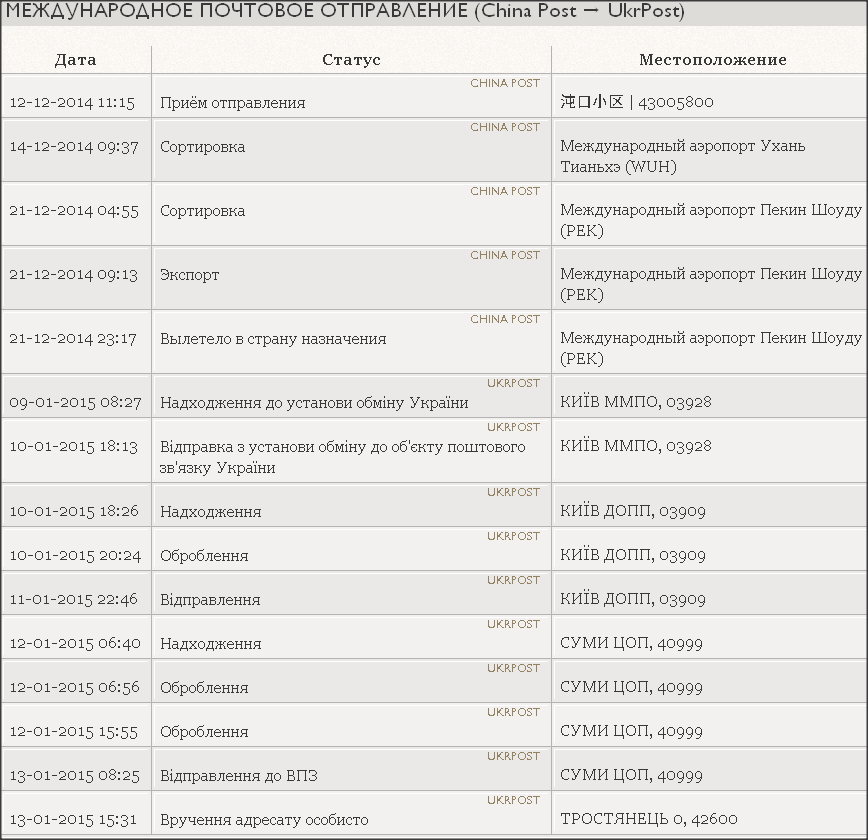Click the Экспорт status row
868x840 pixels.
click(190, 275)
